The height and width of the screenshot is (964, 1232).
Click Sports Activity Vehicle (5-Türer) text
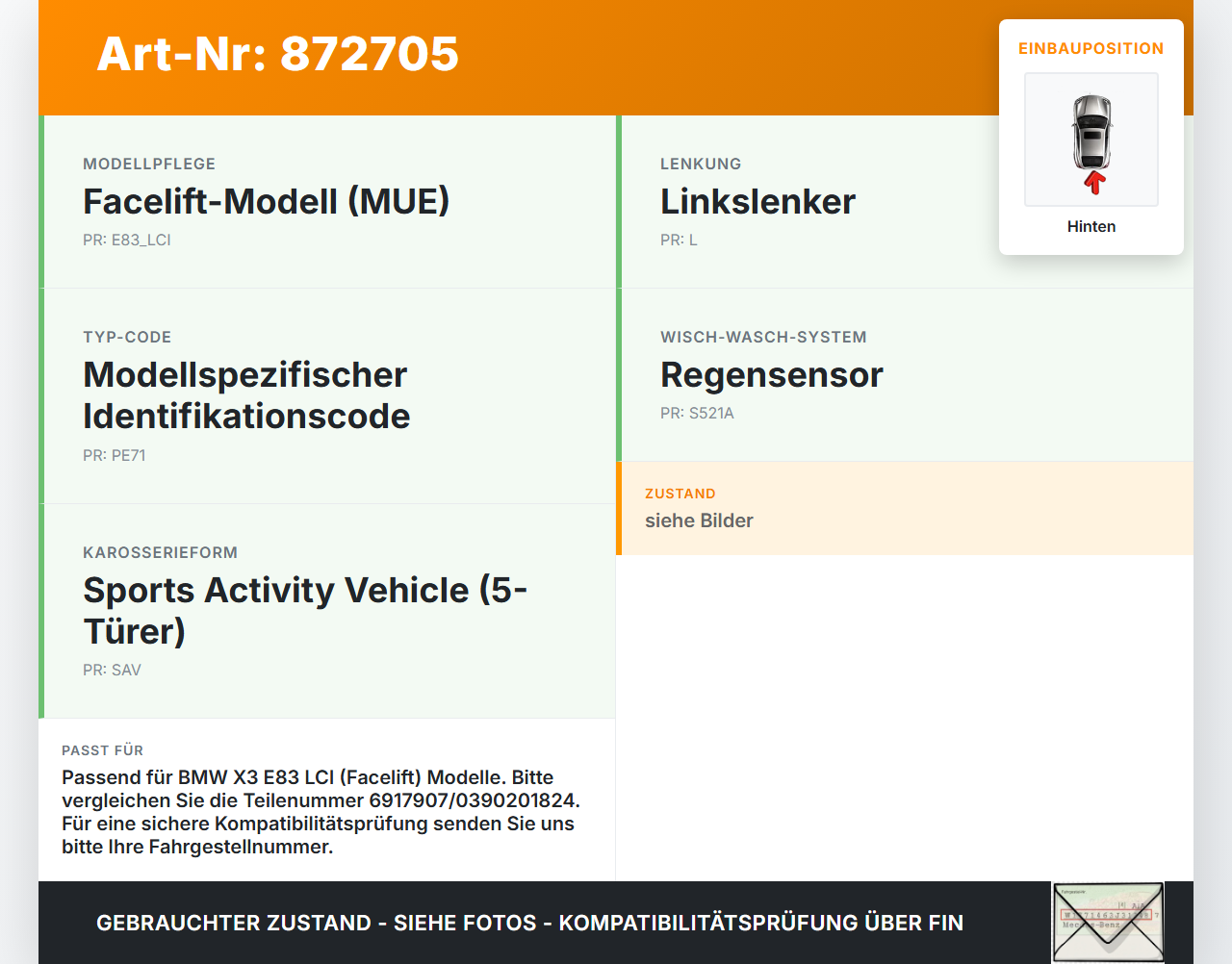(305, 611)
